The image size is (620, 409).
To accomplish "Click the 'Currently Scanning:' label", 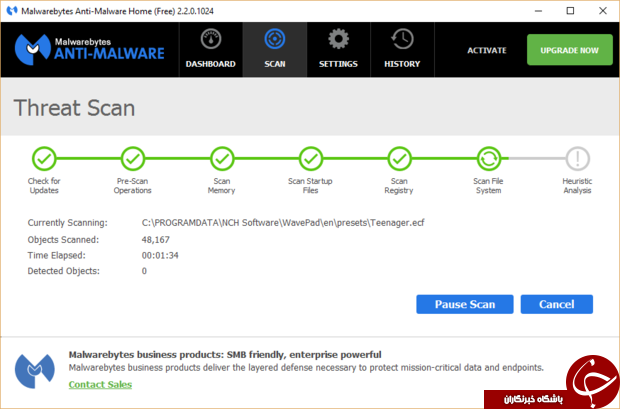I will point(67,223).
